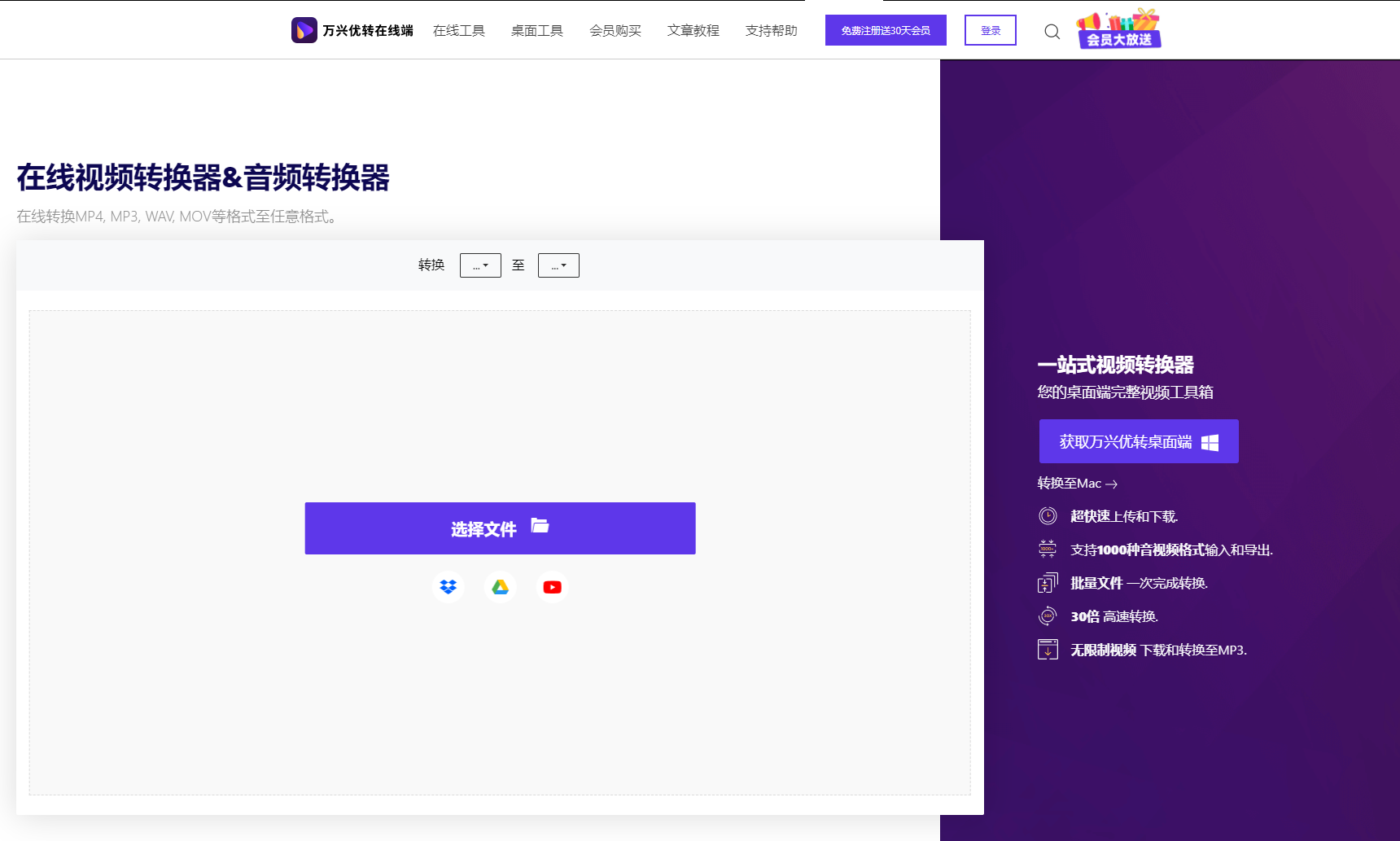1400x841 pixels.
Task: Open the target format dropdown
Action: click(558, 265)
